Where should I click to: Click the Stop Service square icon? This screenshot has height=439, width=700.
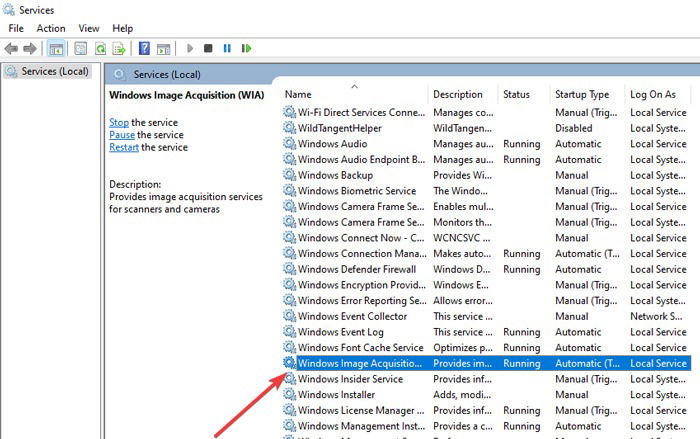[208, 48]
